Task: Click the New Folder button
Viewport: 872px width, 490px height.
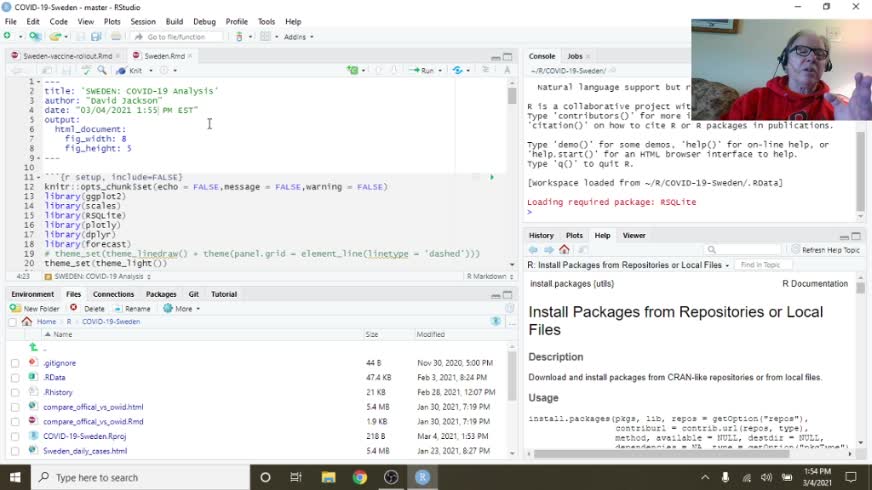Action: pos(34,309)
